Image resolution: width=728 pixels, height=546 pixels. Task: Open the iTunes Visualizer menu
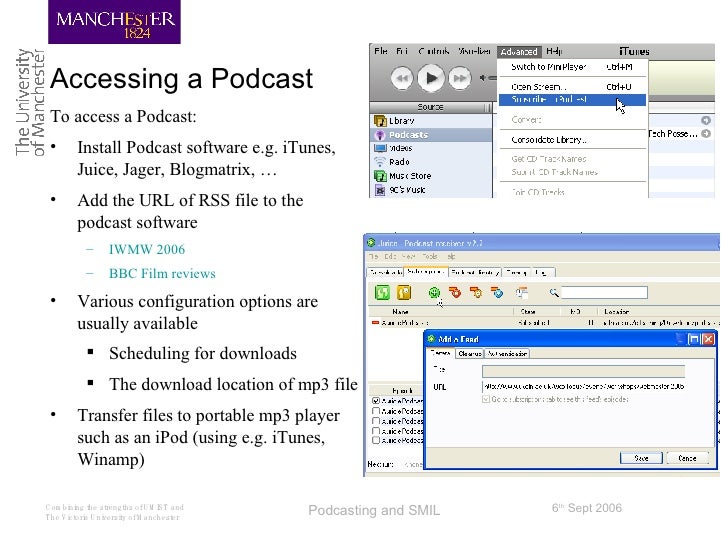474,51
